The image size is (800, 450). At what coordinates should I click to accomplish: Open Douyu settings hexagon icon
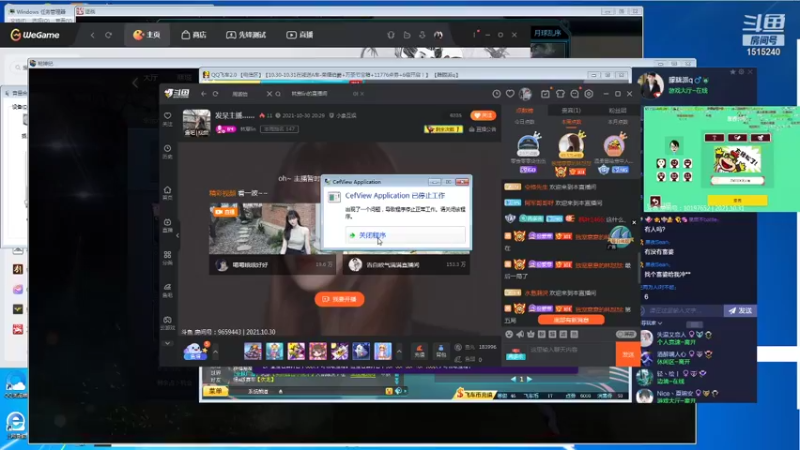(589, 94)
